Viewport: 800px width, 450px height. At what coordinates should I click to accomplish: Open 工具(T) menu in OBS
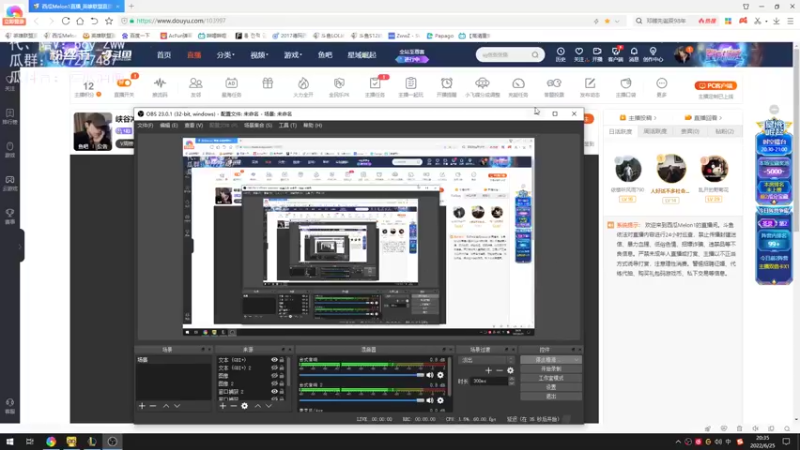pyautogui.click(x=287, y=126)
